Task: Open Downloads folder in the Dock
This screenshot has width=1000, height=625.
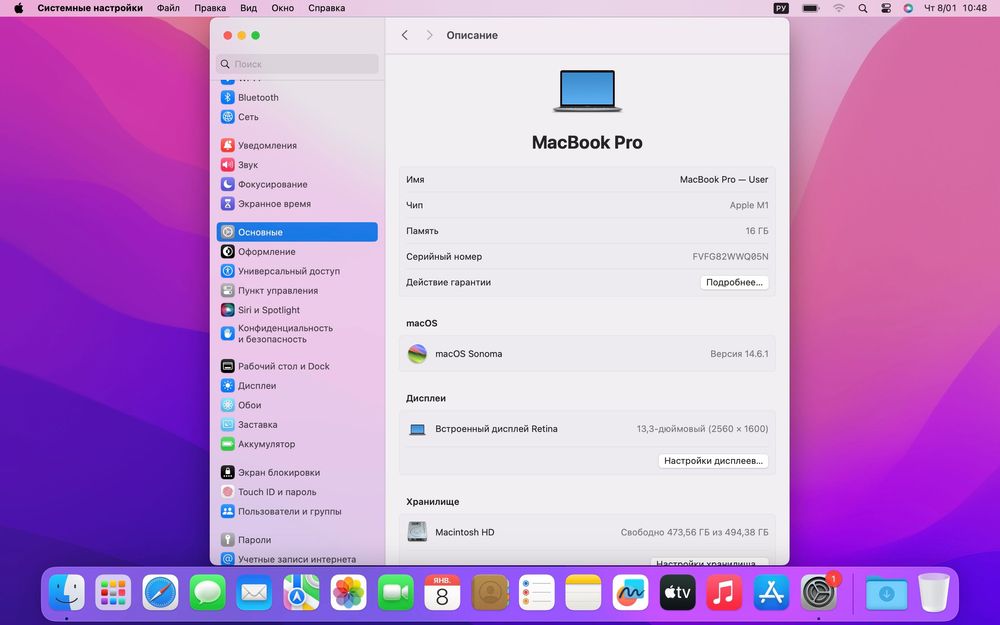Action: click(x=886, y=592)
